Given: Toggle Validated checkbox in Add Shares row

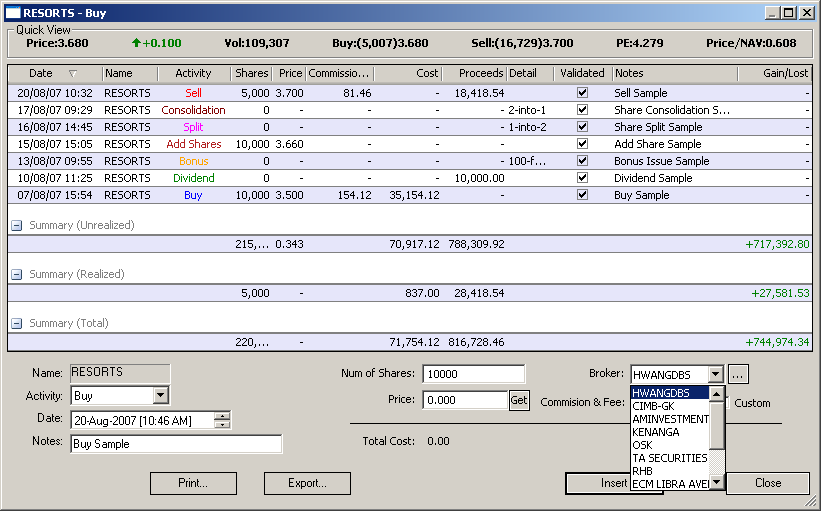Looking at the screenshot, I should click(582, 143).
